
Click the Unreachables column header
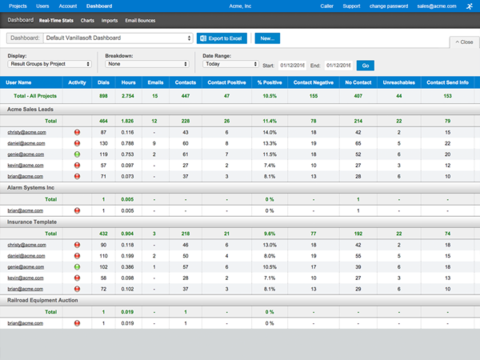click(x=399, y=82)
